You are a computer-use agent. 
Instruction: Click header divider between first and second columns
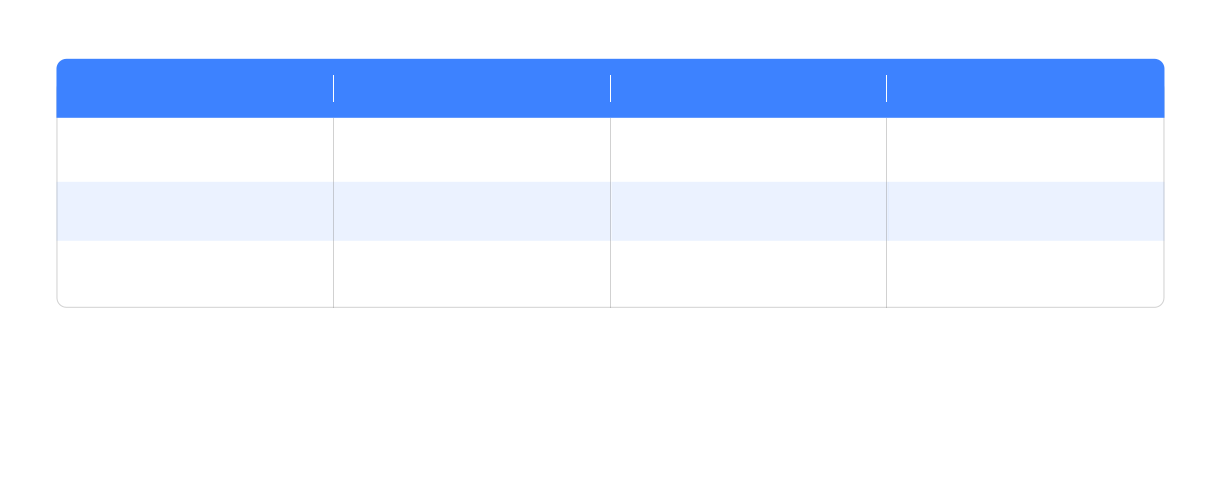point(333,88)
